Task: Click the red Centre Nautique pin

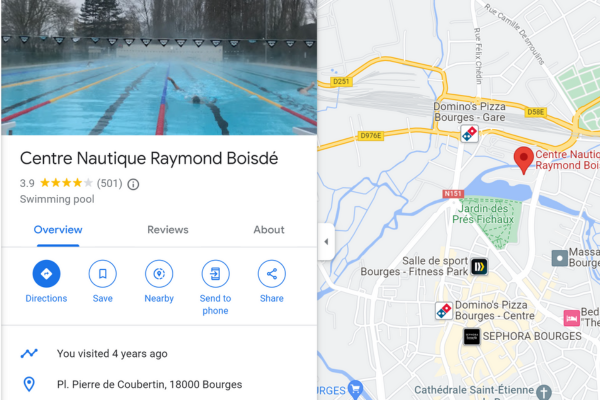Action: [523, 160]
